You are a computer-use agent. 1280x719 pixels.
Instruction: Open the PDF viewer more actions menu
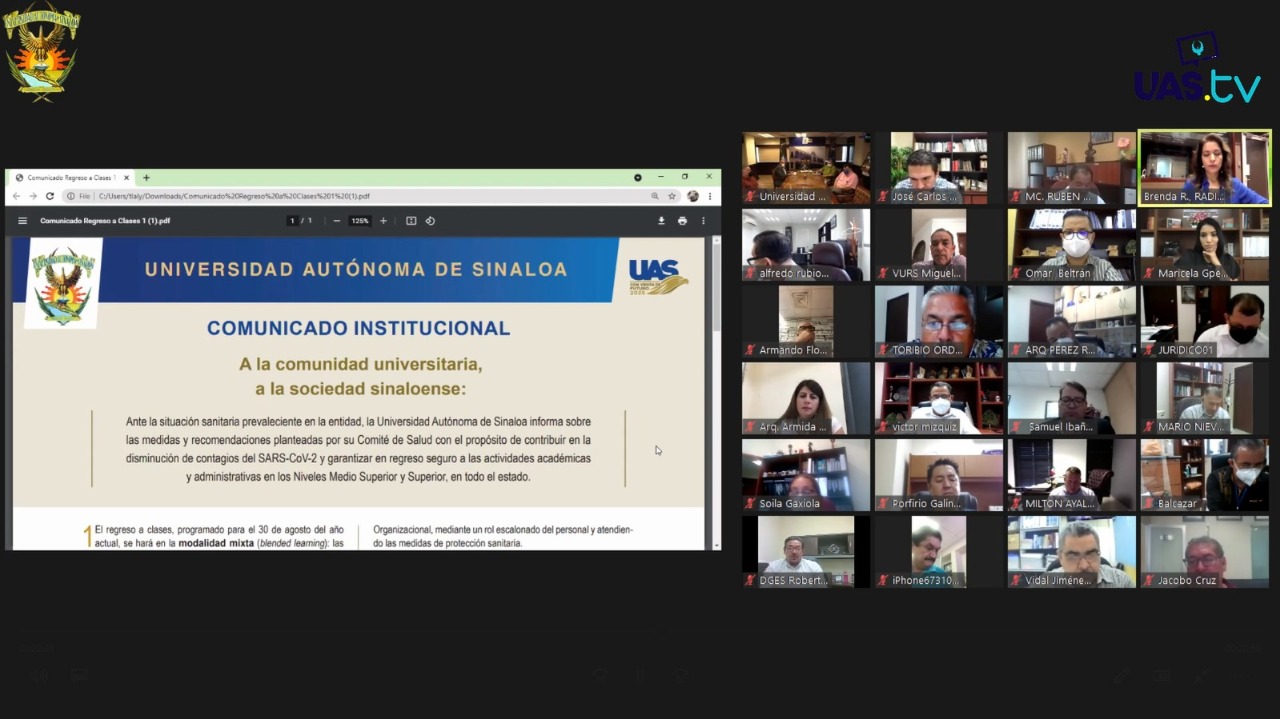703,221
